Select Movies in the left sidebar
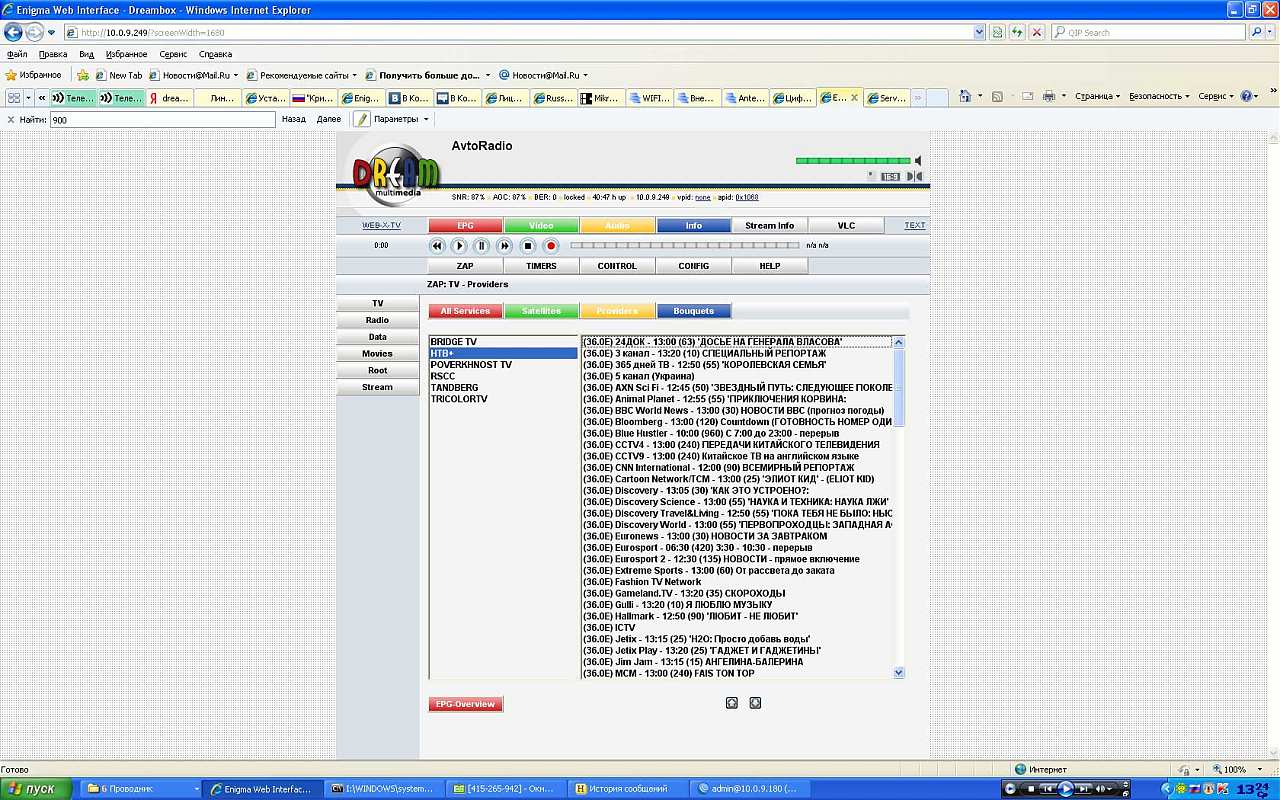The height and width of the screenshot is (800, 1280). tap(378, 353)
